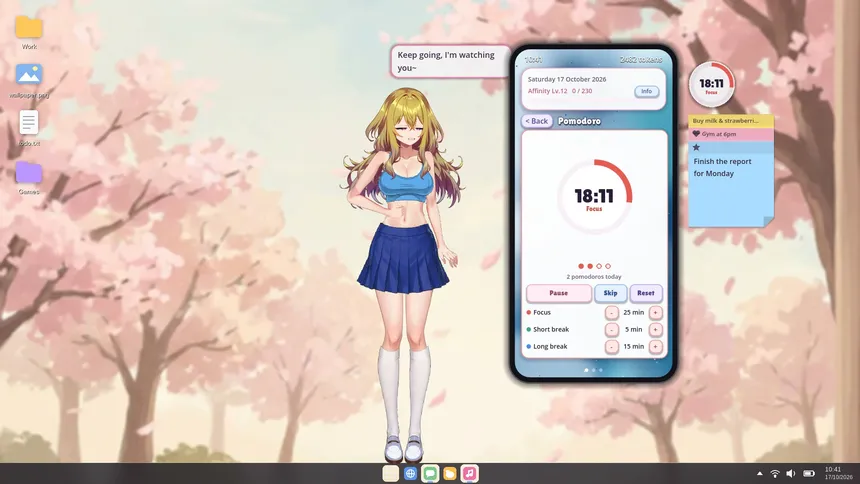Image resolution: width=860 pixels, height=484 pixels.
Task: Open the Work folder on desktop
Action: pyautogui.click(x=29, y=27)
